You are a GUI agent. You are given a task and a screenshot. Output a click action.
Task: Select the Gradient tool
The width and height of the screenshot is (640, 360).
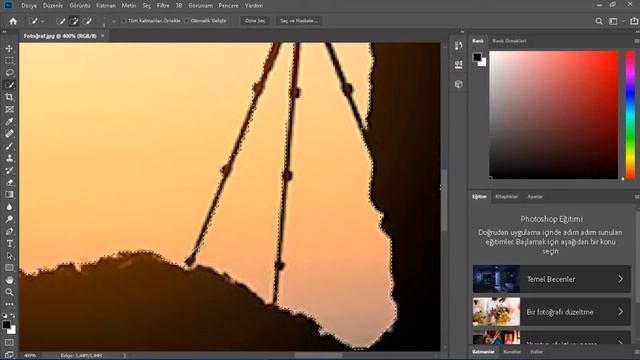[9, 195]
